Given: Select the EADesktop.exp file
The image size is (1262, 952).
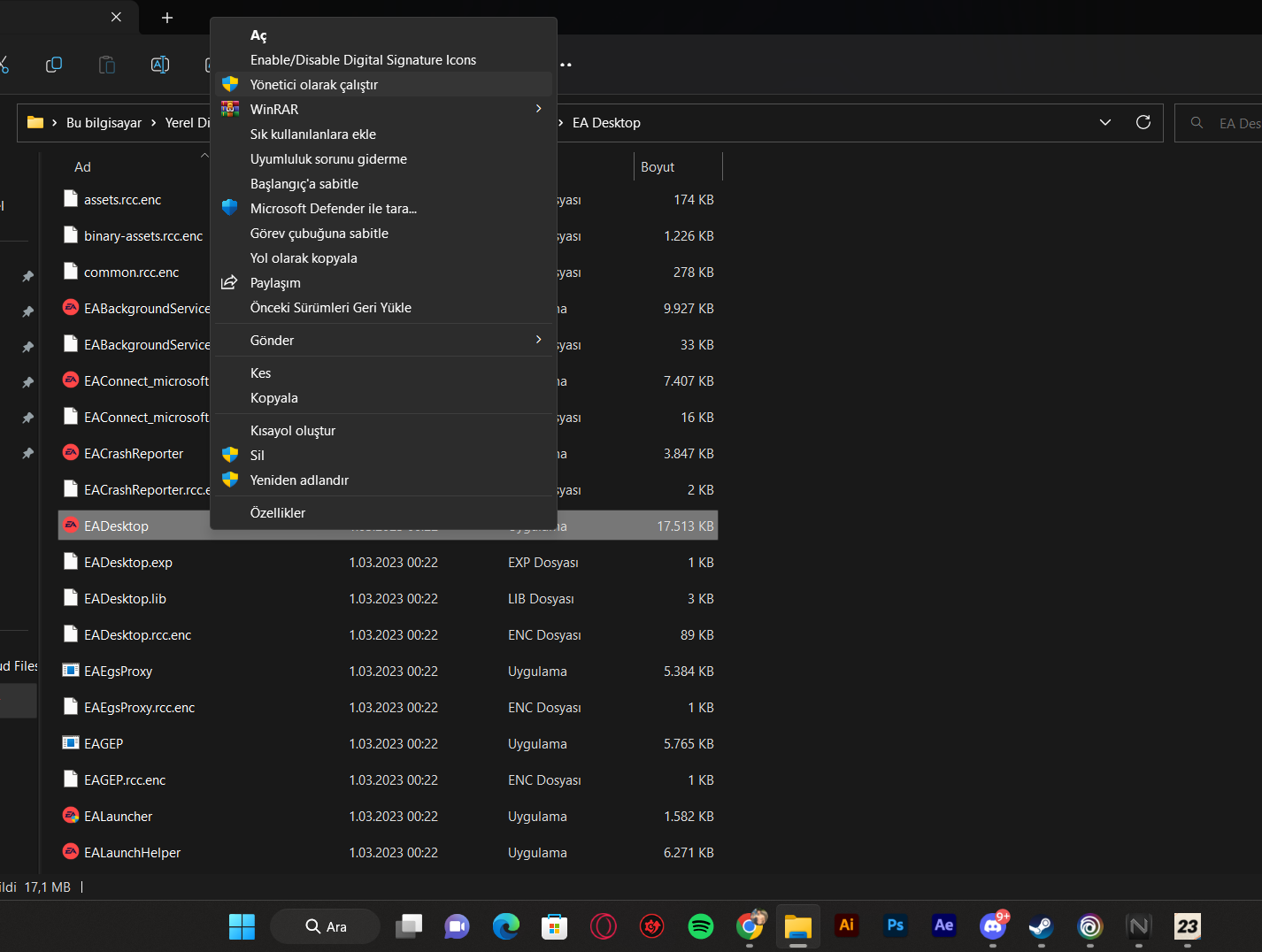Looking at the screenshot, I should [128, 563].
